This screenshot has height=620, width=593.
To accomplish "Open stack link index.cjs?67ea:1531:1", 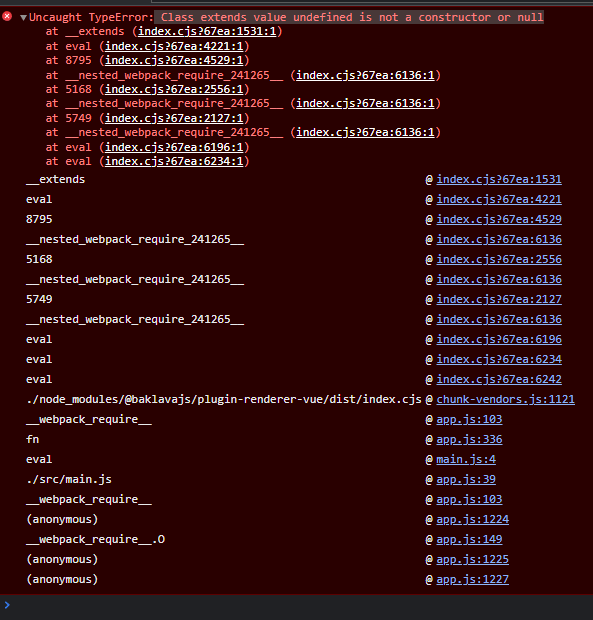I will 207,31.
